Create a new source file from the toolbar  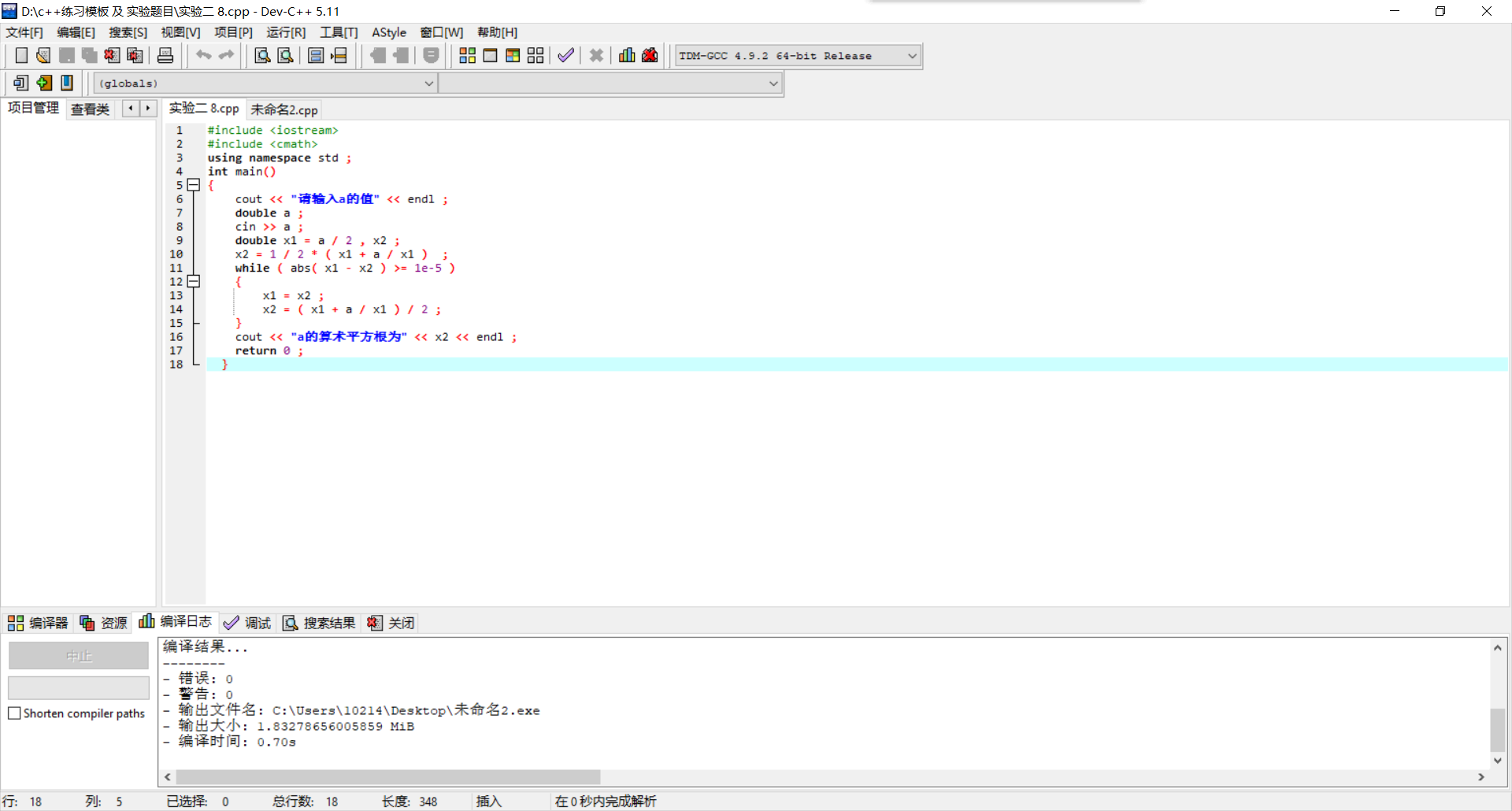click(21, 55)
